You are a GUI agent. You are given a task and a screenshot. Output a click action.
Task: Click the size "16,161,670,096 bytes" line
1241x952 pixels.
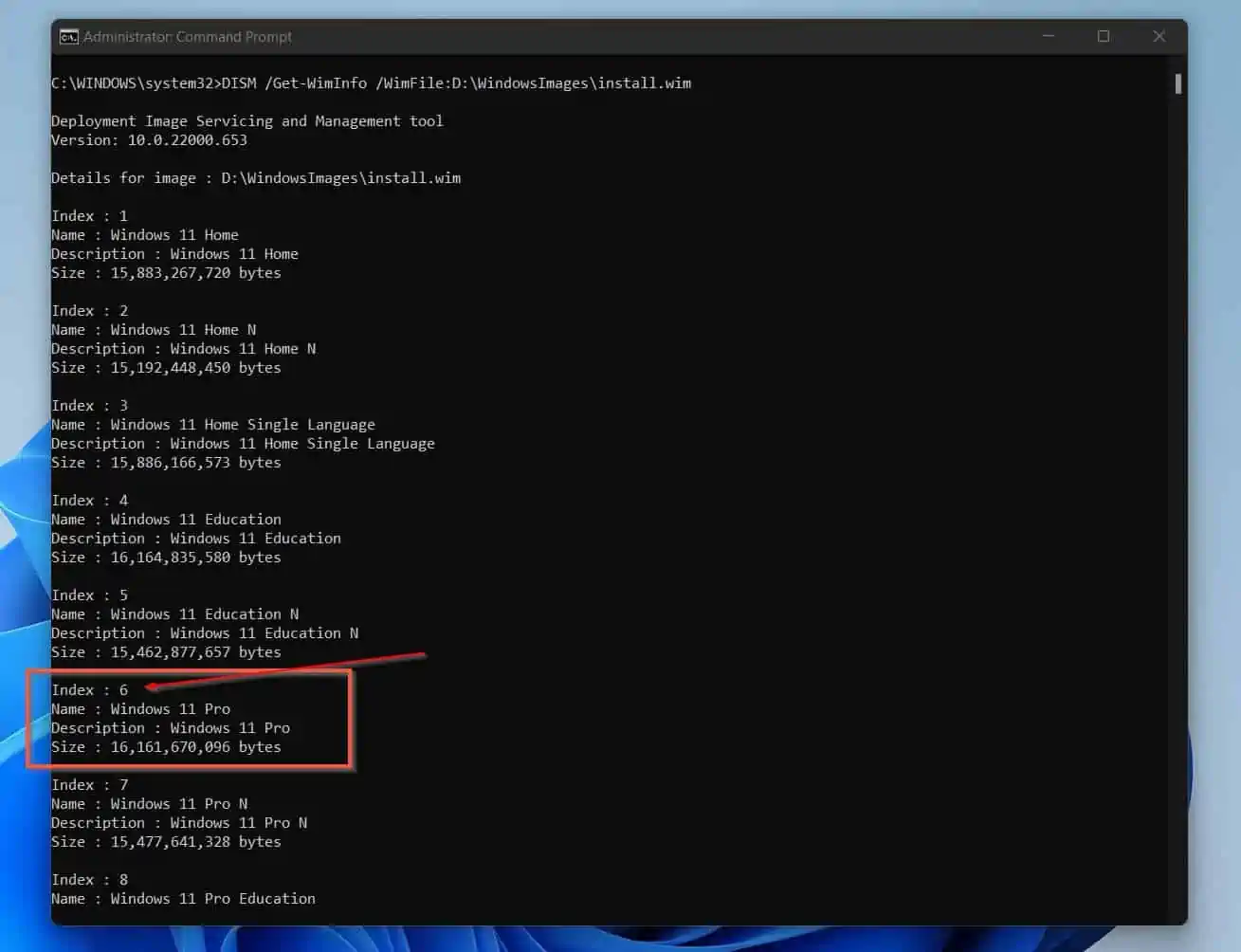[166, 747]
